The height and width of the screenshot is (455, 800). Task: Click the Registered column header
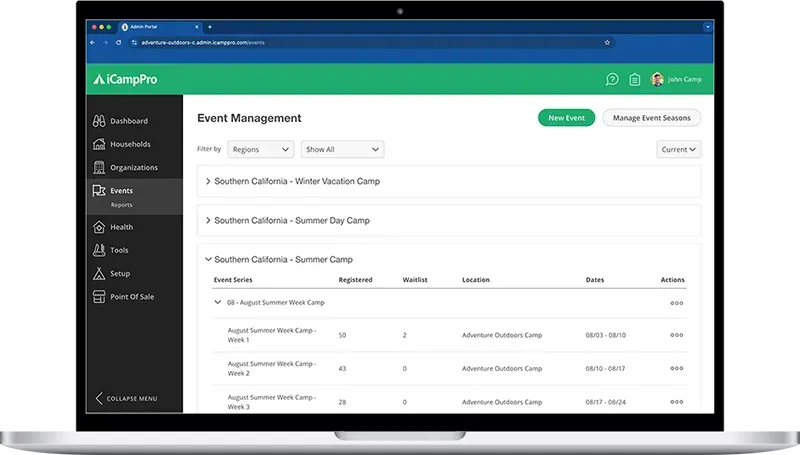tap(355, 280)
